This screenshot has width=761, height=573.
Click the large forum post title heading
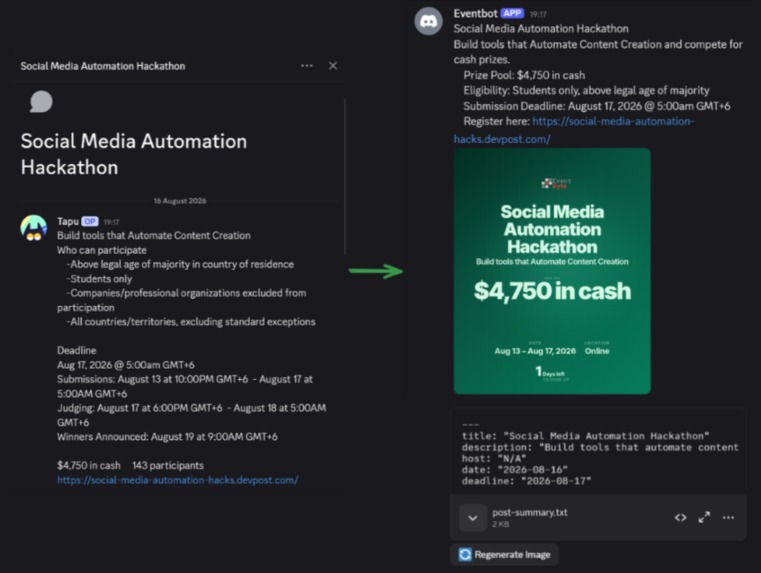tap(133, 154)
